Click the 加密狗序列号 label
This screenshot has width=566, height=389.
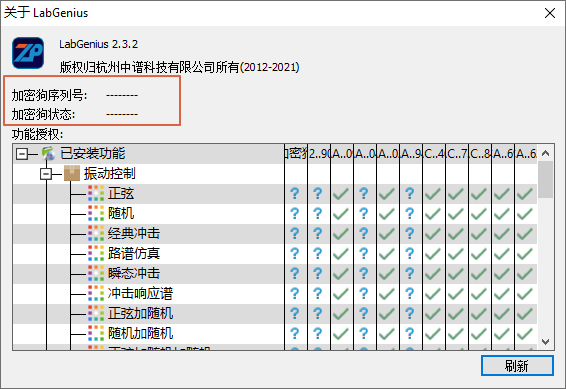pos(49,95)
